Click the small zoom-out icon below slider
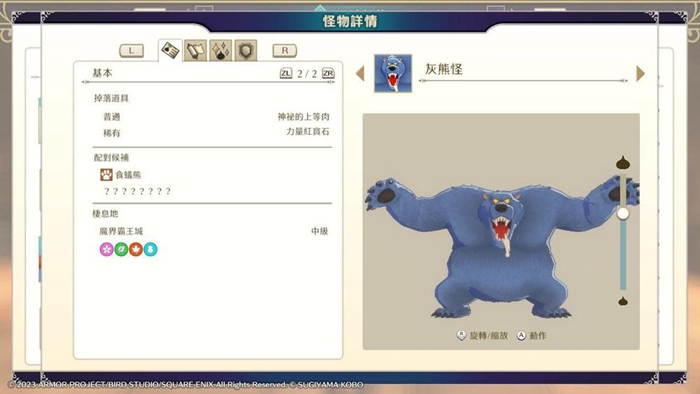Image resolution: width=700 pixels, height=394 pixels. pyautogui.click(x=623, y=301)
